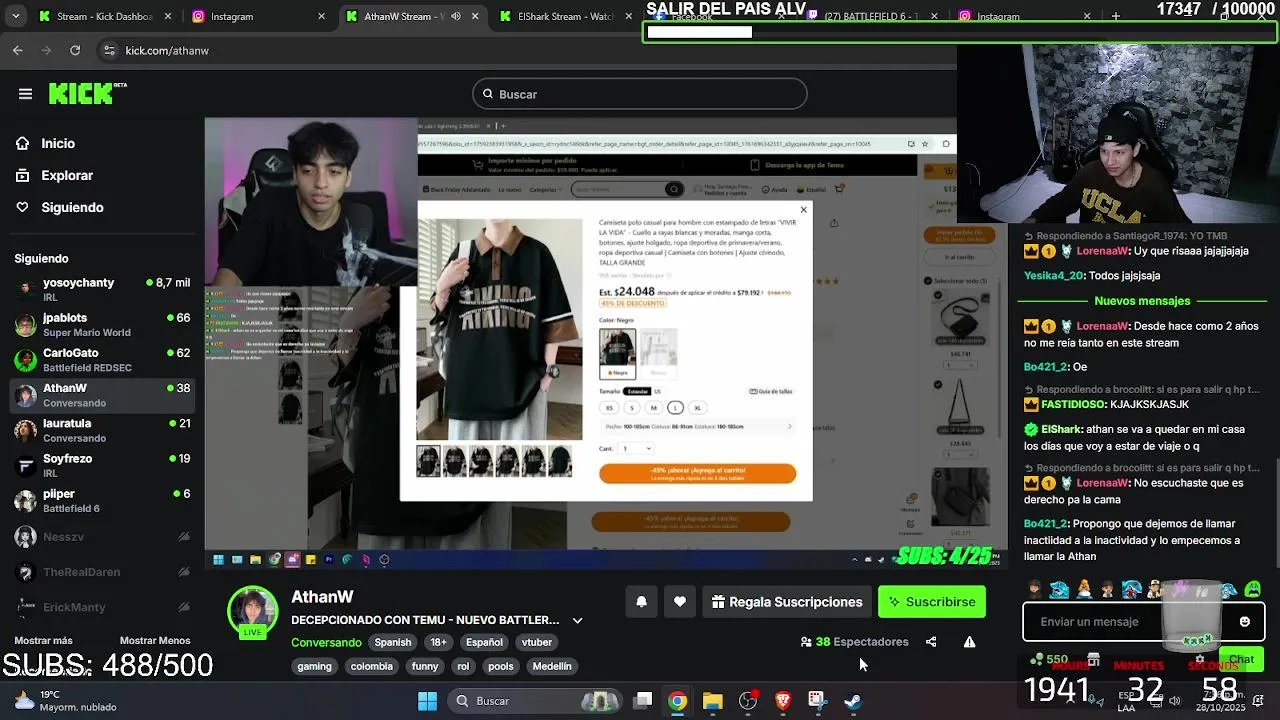1280x720 pixels.
Task: Focus the Kick Buscar search field
Action: click(640, 94)
